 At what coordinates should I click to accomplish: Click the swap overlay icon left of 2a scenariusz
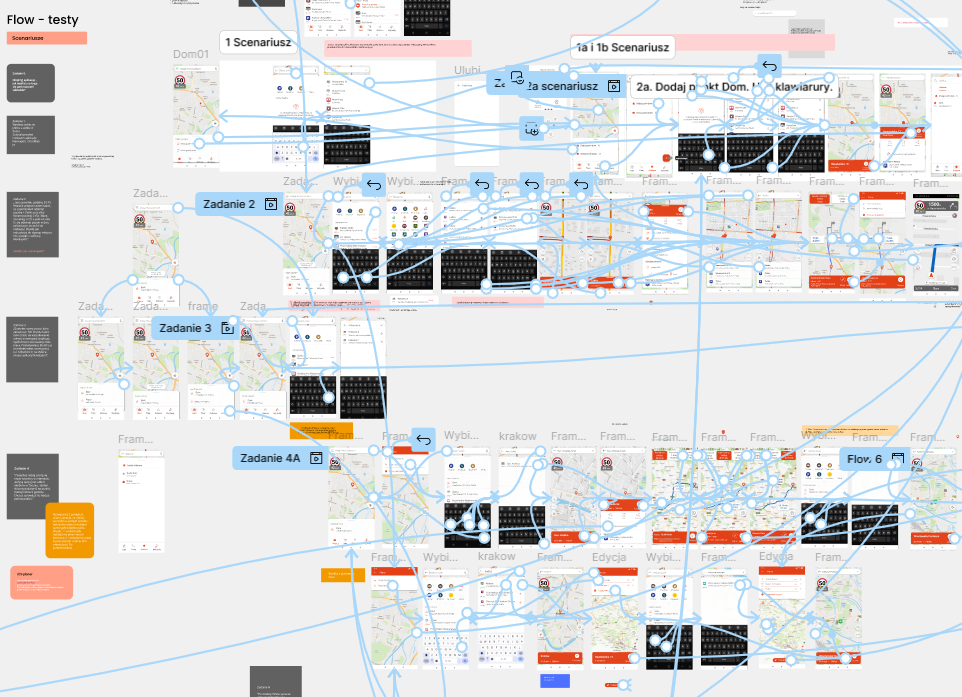tap(516, 77)
